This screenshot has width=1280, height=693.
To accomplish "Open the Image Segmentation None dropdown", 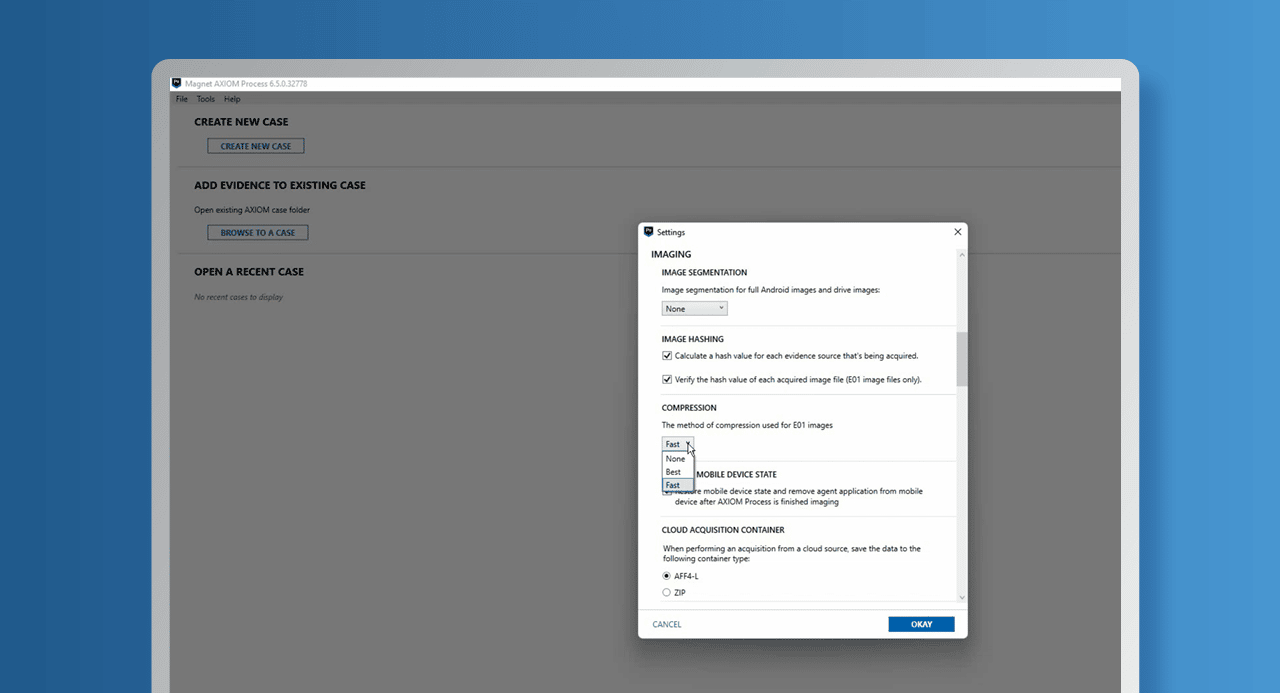I will tap(694, 309).
